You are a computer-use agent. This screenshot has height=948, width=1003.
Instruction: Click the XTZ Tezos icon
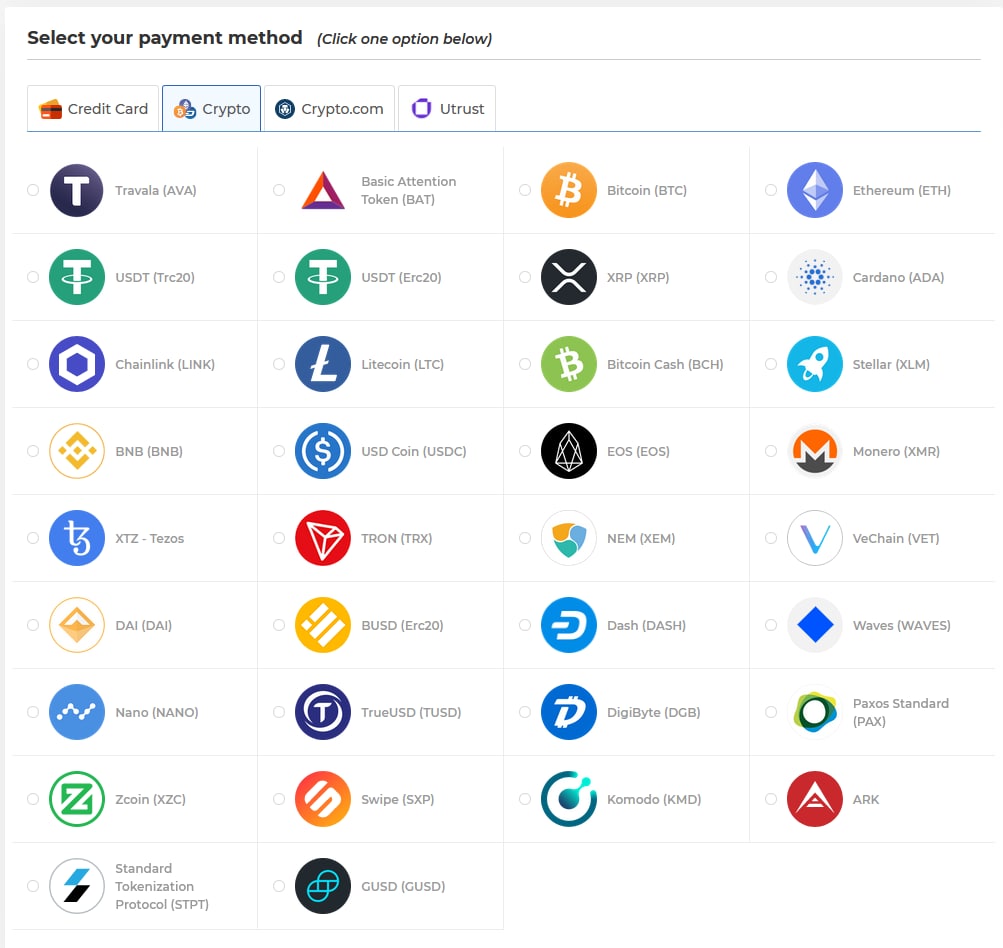pyautogui.click(x=77, y=539)
